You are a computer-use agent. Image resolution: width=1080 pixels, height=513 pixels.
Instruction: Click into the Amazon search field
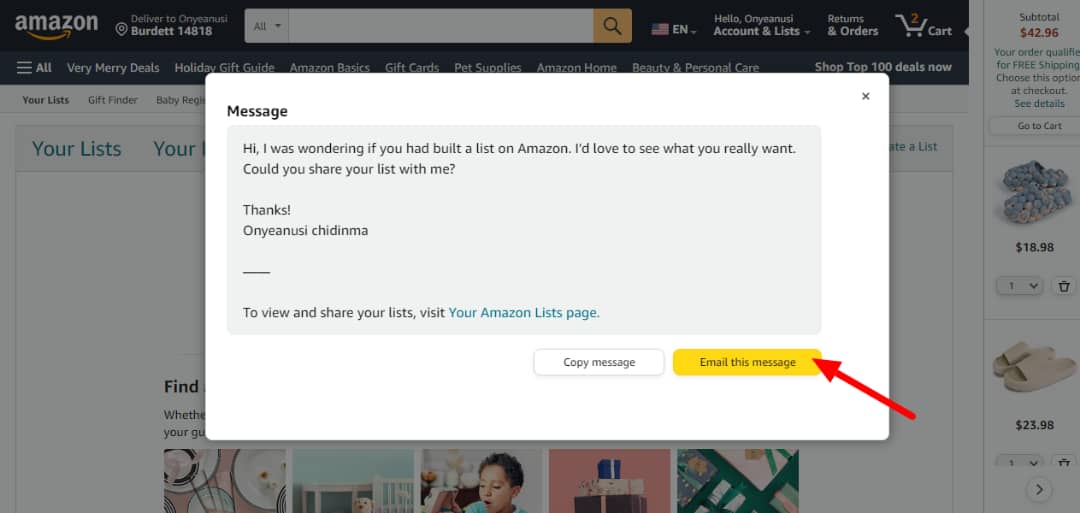[x=441, y=26]
